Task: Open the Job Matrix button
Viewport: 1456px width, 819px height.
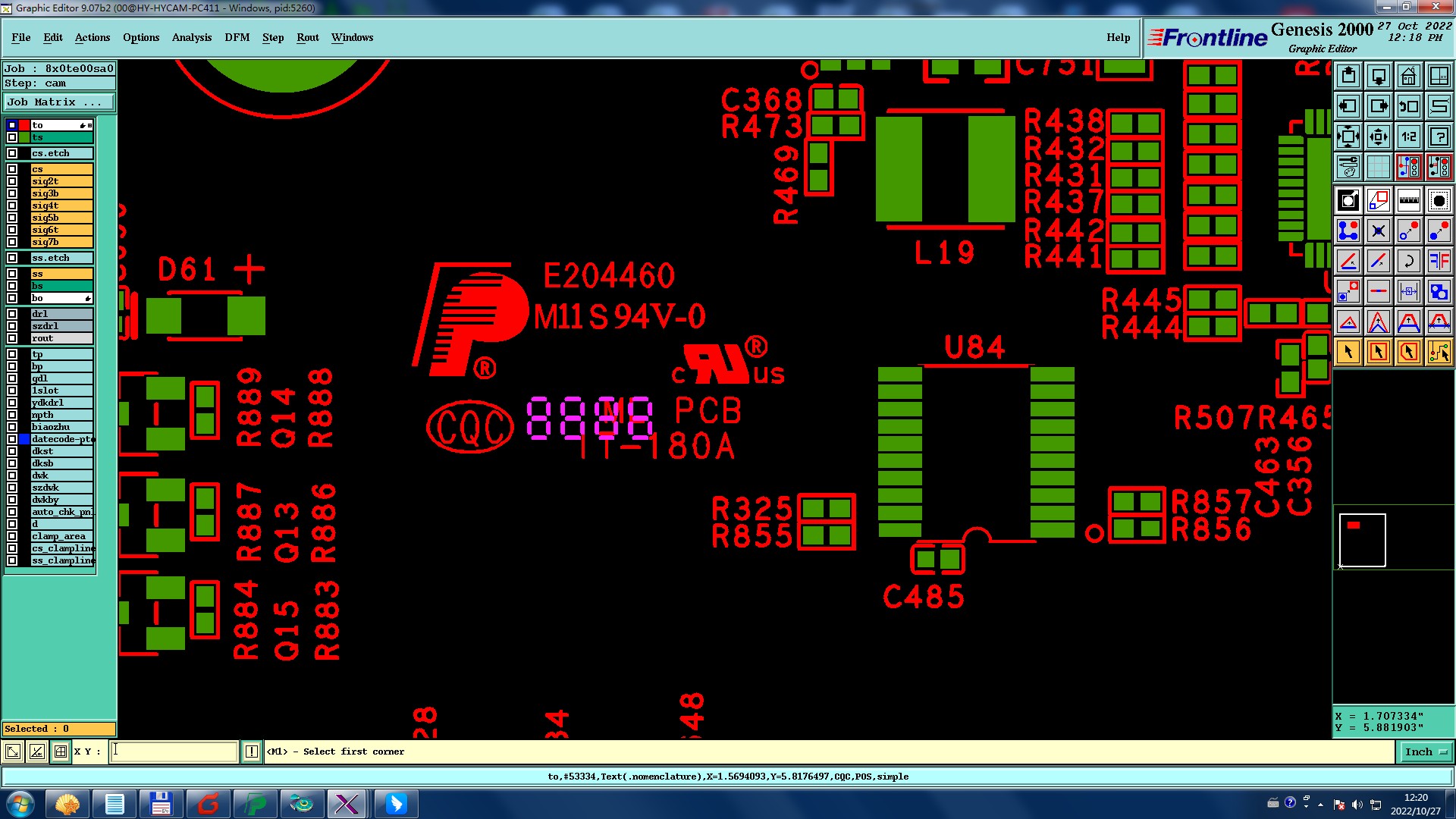Action: [59, 102]
